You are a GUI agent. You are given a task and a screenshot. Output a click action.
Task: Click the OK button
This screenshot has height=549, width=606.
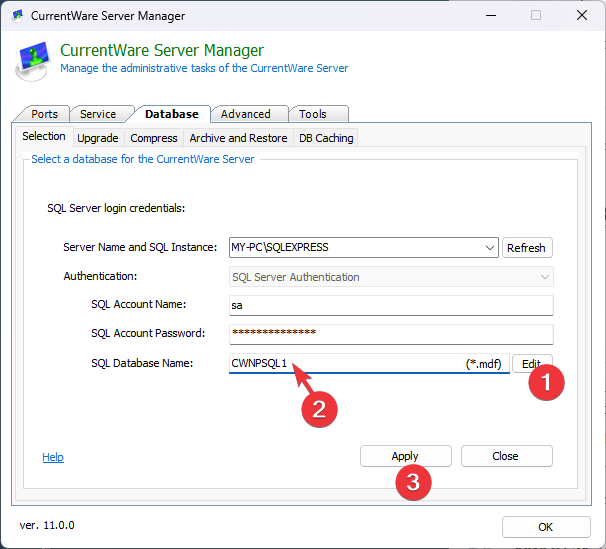(546, 527)
